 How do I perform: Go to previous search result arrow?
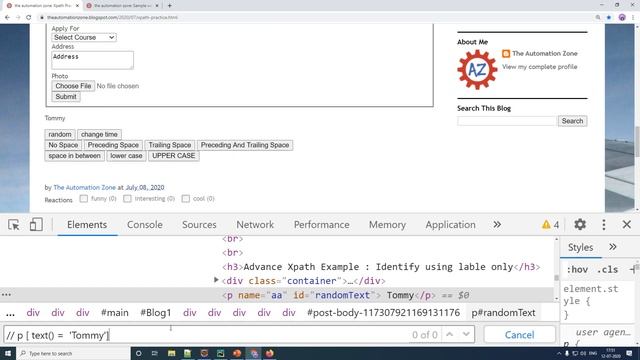449,334
